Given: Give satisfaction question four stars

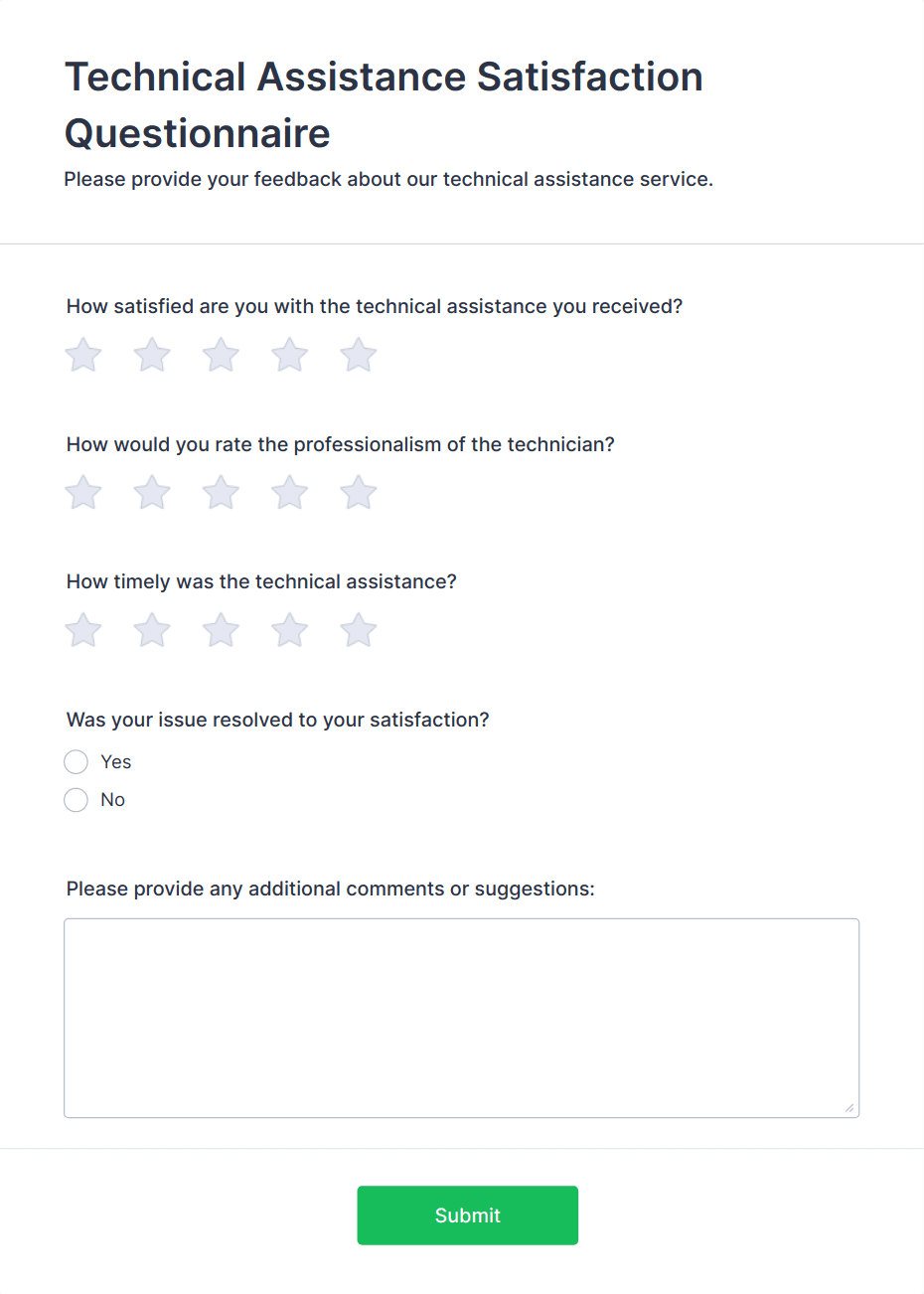Looking at the screenshot, I should point(290,355).
